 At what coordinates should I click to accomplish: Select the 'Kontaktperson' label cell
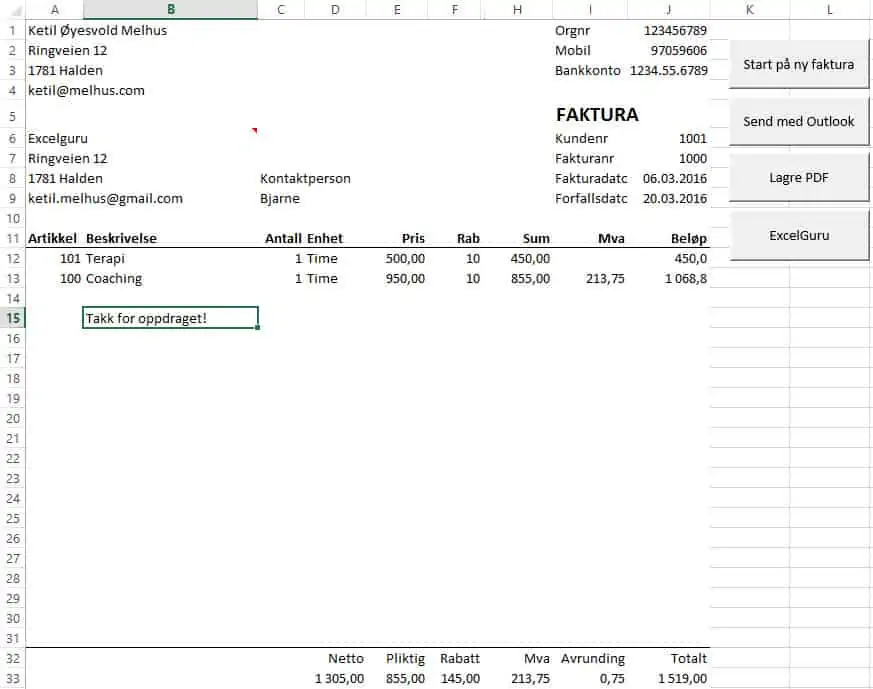click(x=305, y=179)
